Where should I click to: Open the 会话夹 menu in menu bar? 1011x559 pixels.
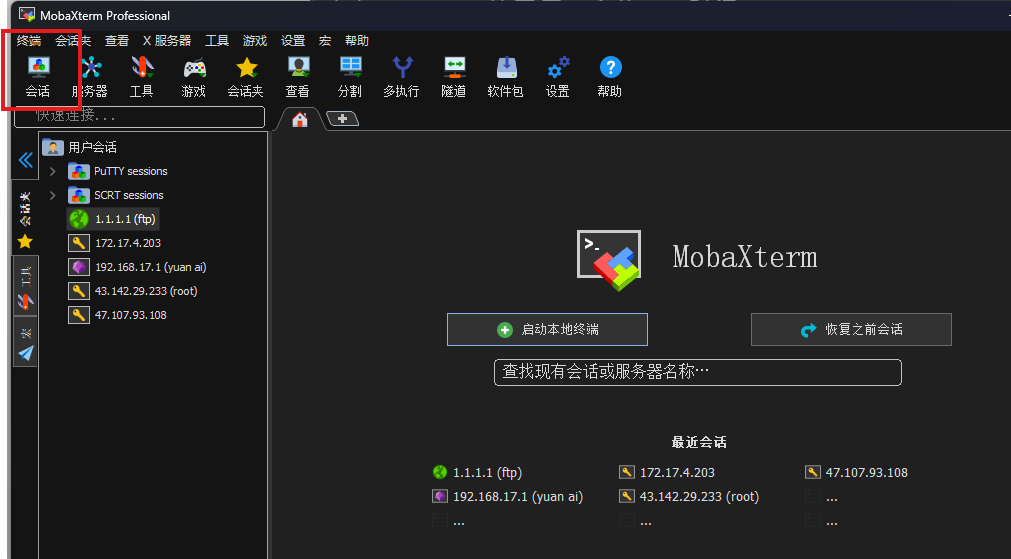pos(73,41)
